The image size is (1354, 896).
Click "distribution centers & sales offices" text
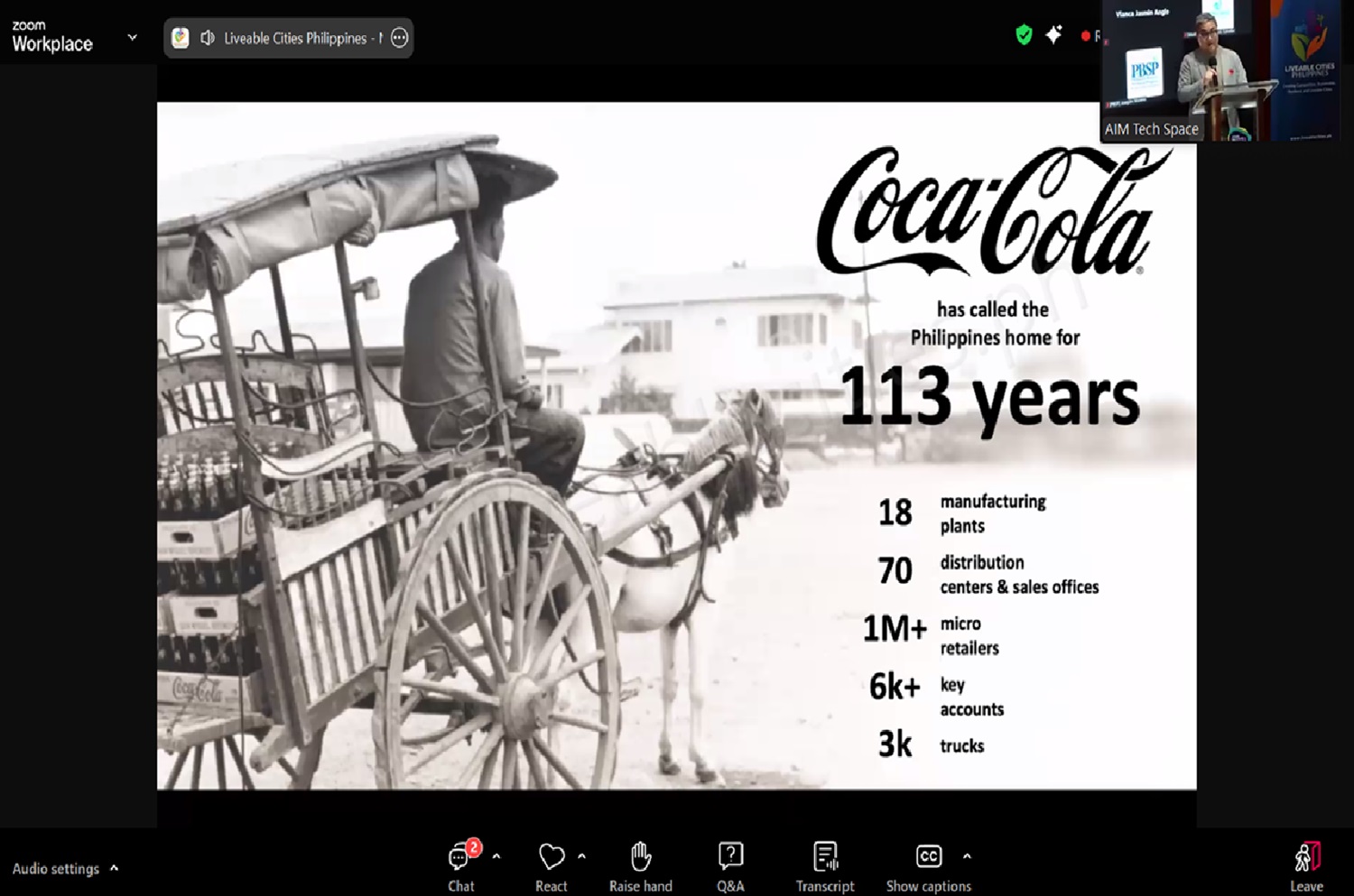1019,575
